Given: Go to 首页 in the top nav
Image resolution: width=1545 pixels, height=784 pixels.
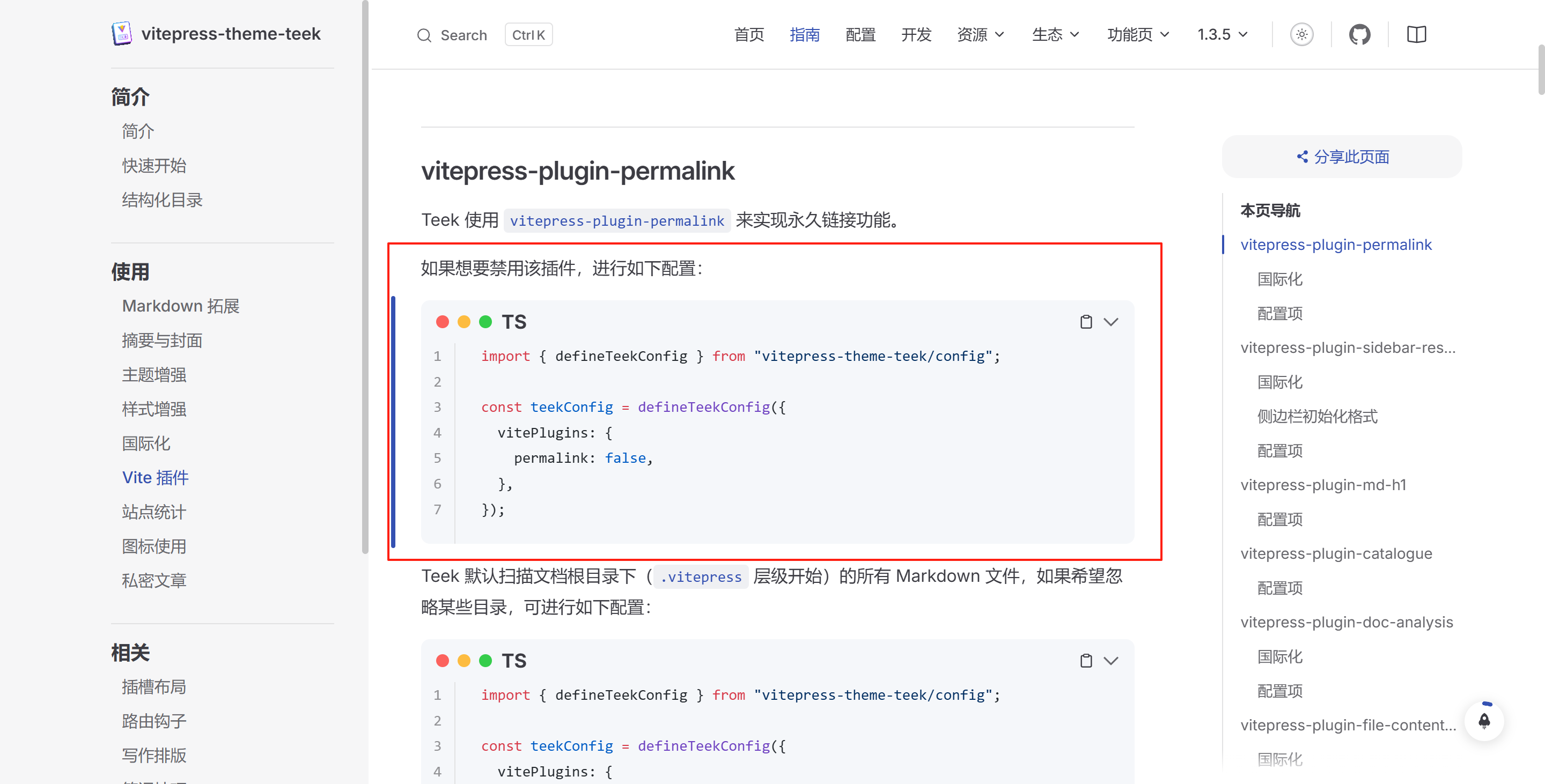Looking at the screenshot, I should coord(749,35).
